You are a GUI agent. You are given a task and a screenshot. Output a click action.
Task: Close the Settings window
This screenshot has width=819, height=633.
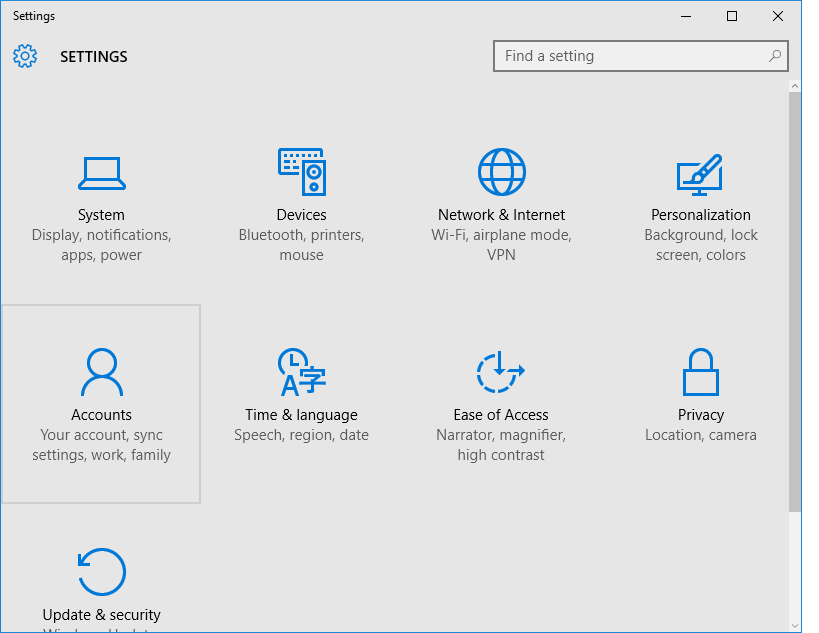[x=778, y=16]
